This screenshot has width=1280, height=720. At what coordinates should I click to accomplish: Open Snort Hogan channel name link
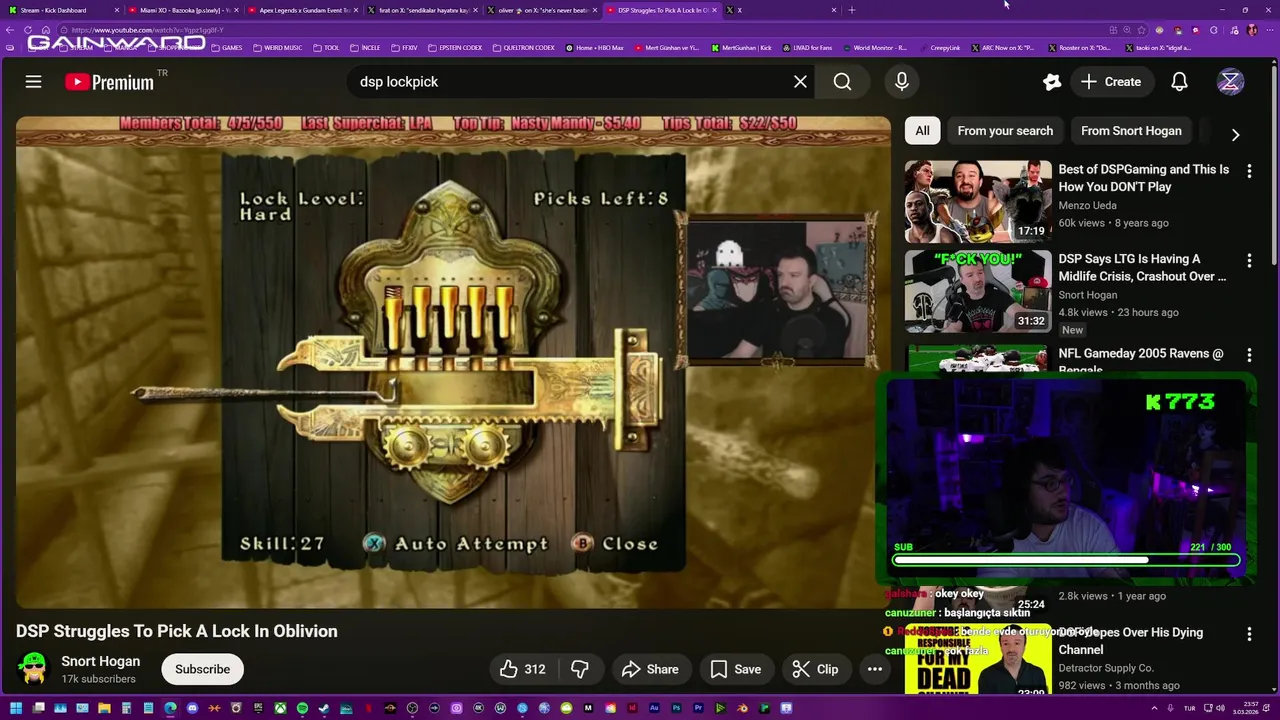pos(101,661)
